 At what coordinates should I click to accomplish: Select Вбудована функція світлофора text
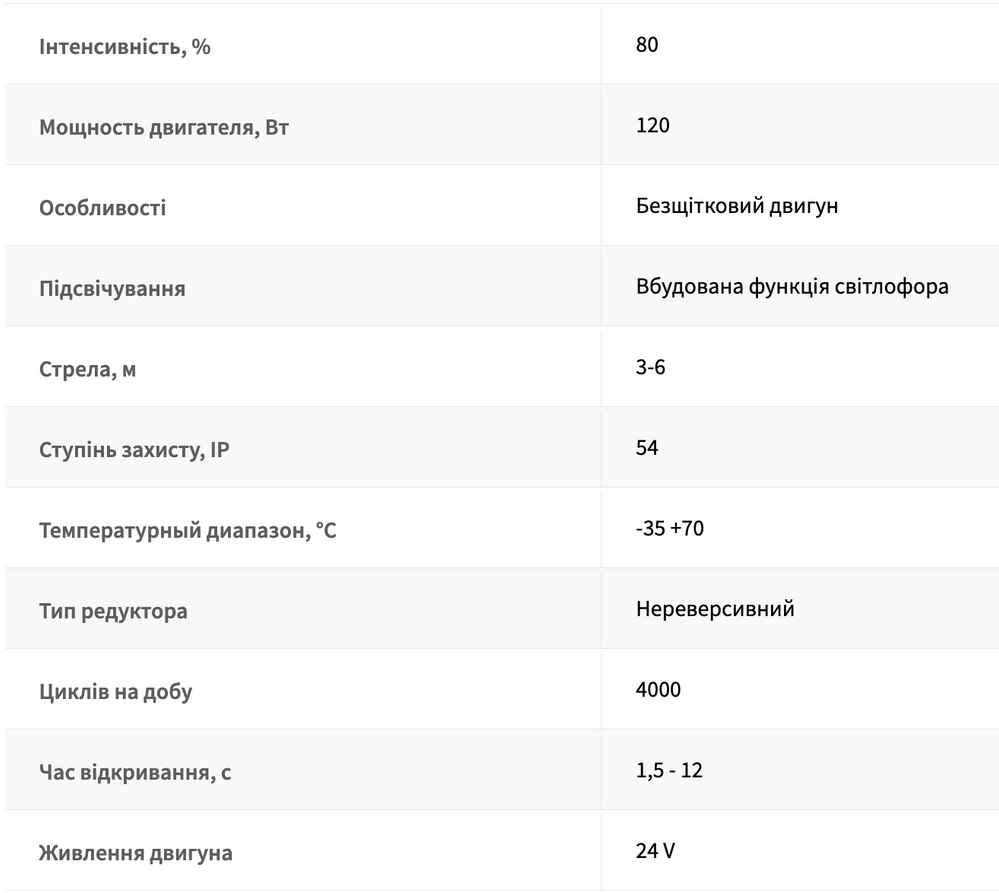tap(792, 287)
